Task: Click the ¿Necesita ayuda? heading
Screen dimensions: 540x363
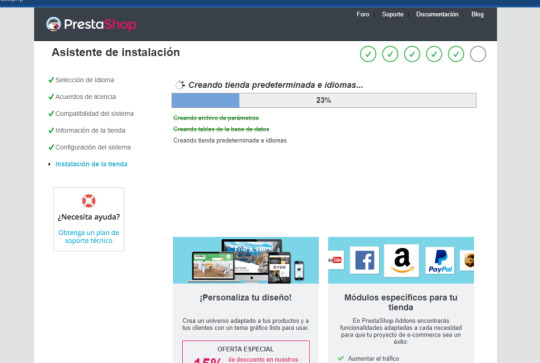Action: click(x=89, y=217)
